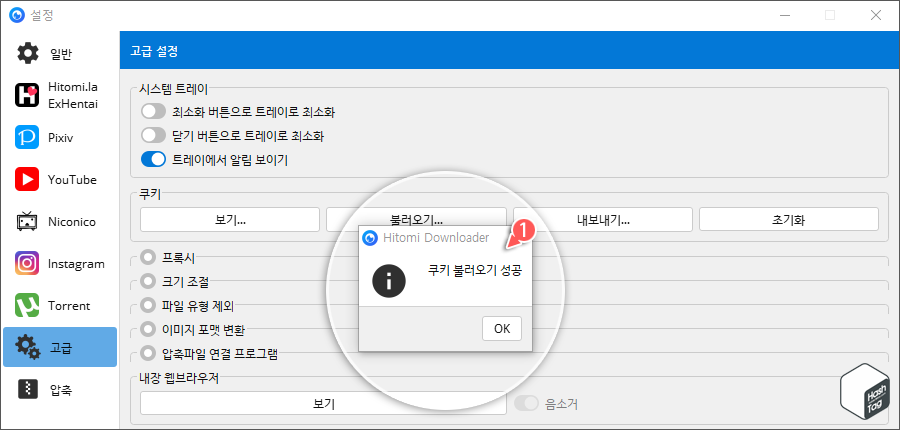Image resolution: width=900 pixels, height=430 pixels.
Task: Close the 설정 window
Action: (x=876, y=16)
